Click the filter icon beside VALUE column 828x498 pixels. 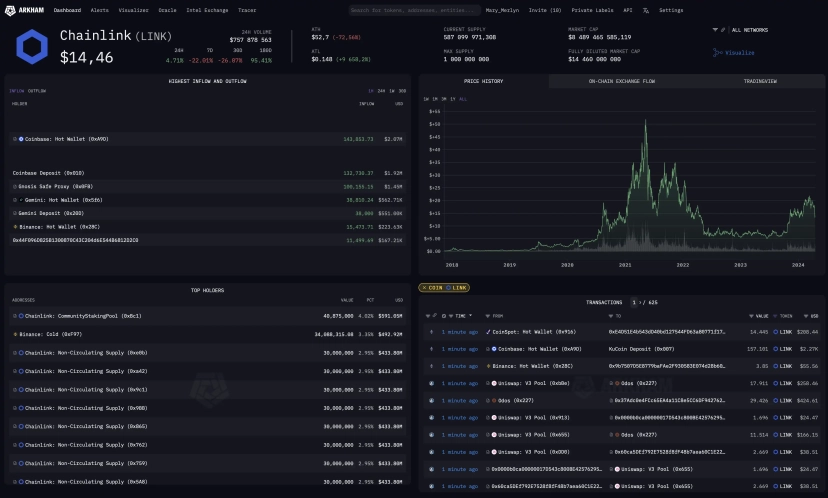point(752,316)
